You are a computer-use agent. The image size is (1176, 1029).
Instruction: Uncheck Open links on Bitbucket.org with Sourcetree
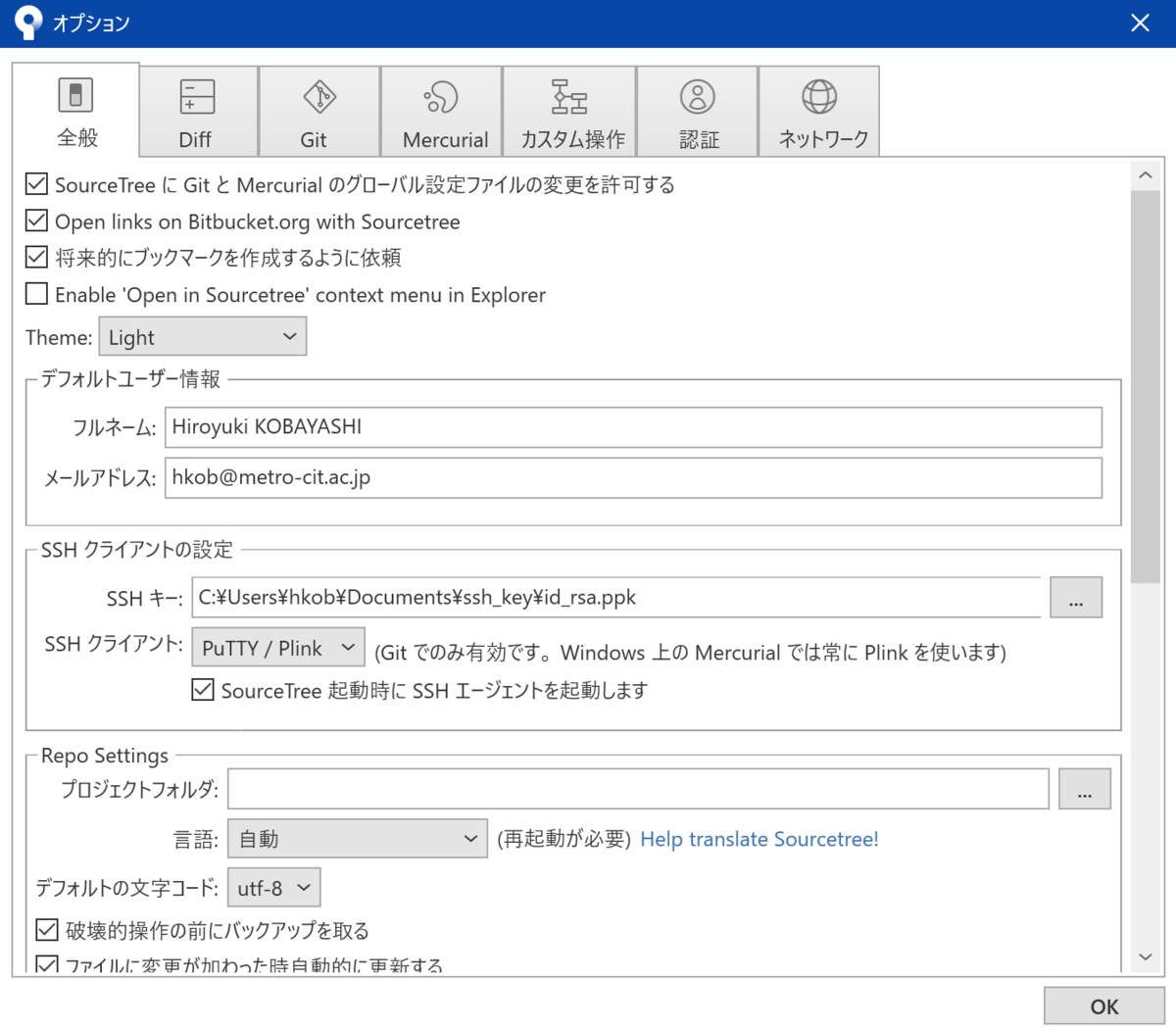[36, 220]
